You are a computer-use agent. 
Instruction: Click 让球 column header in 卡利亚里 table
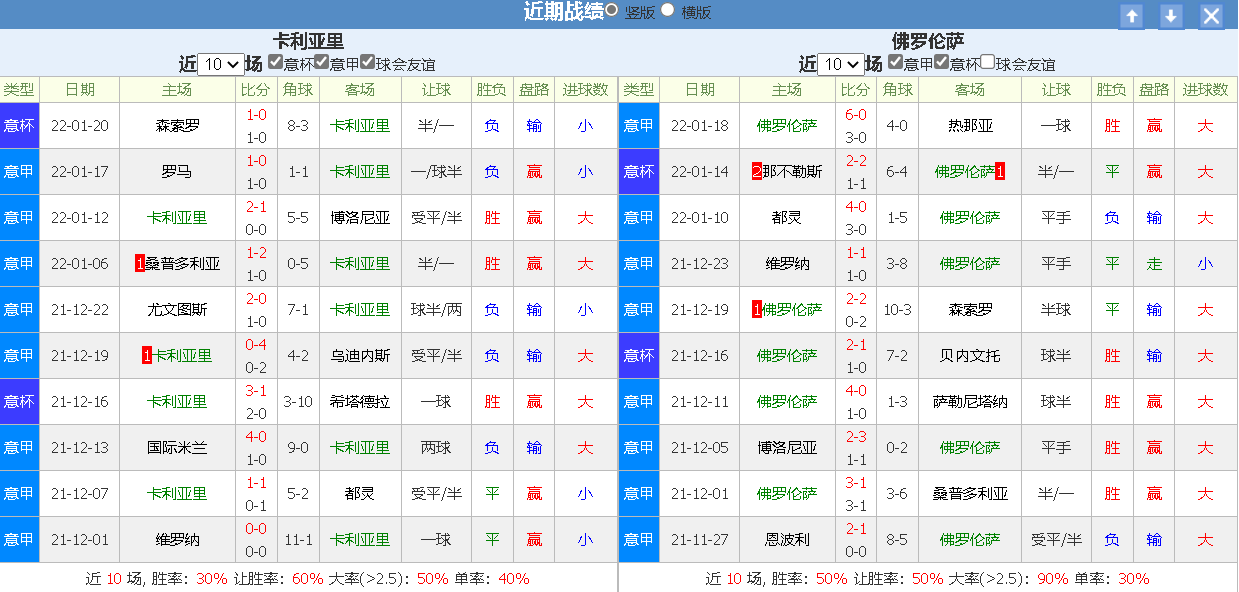pos(437,90)
